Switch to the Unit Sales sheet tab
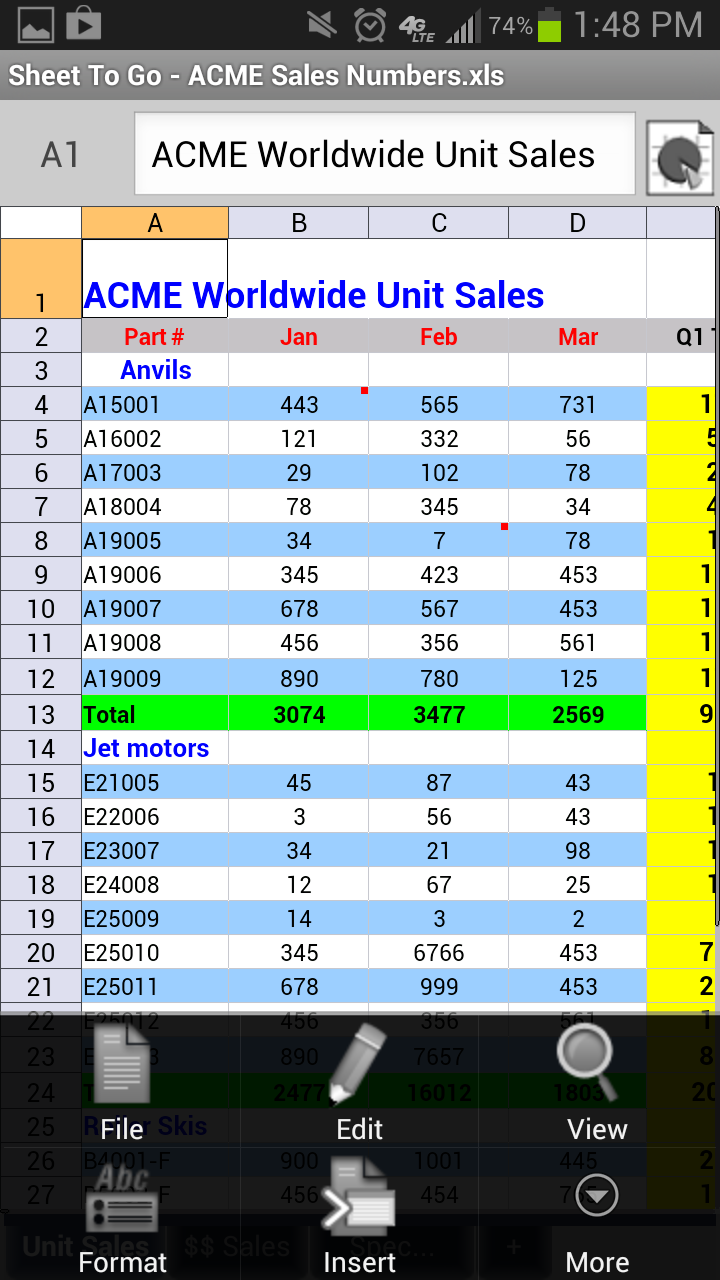The image size is (720, 1280). tap(85, 1246)
